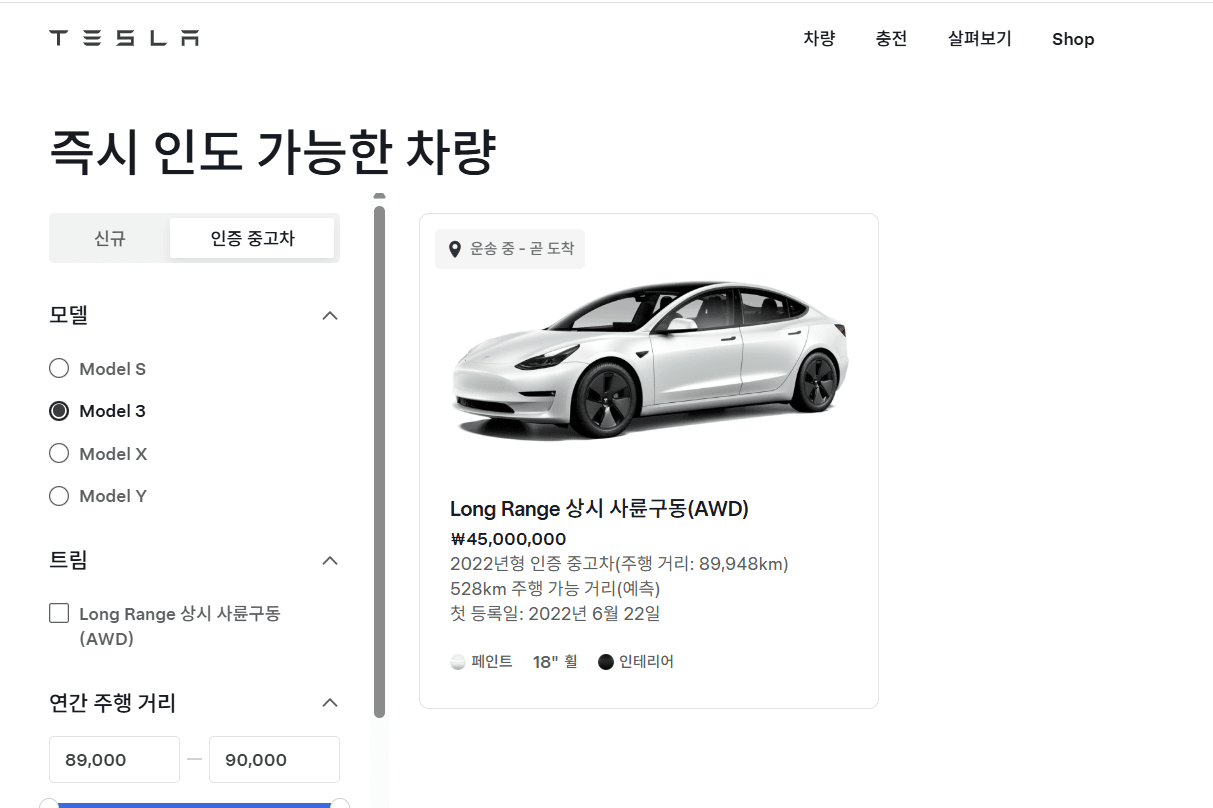
Task: Check the Long Range 상시 사륜구동 (AWD) checkbox
Action: click(x=59, y=613)
